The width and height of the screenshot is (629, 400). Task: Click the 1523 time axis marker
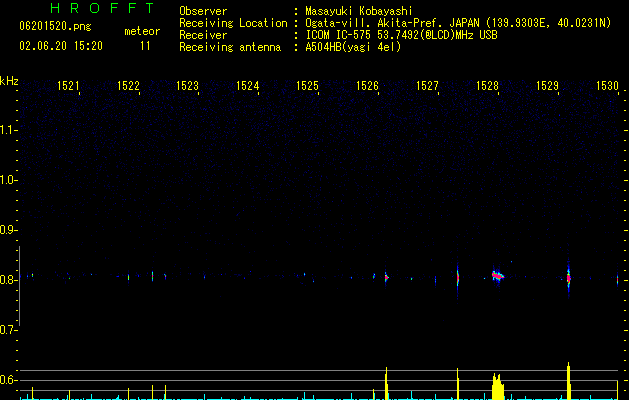187,86
